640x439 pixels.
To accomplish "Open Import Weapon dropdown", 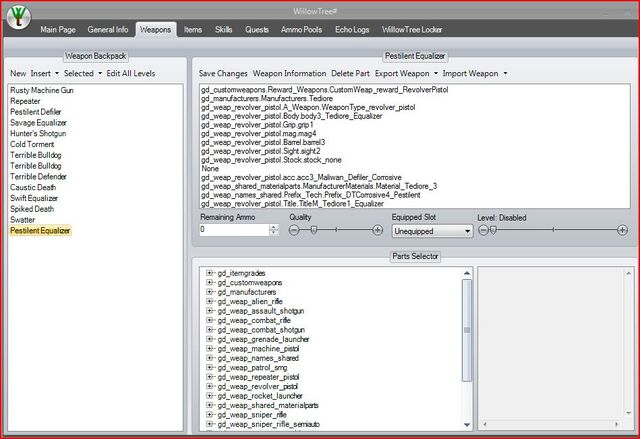I will click(475, 73).
